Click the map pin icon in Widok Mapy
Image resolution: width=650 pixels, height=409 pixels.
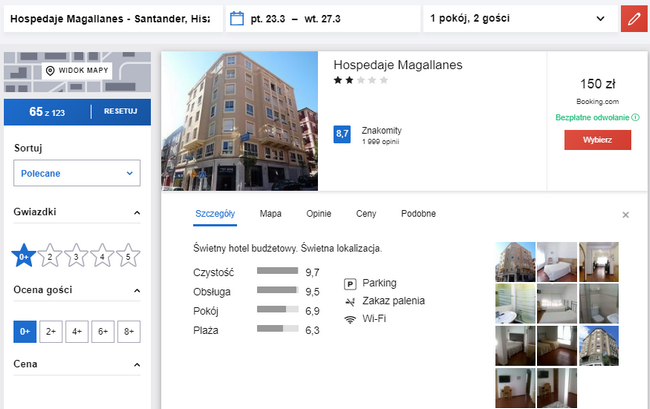tap(50, 70)
